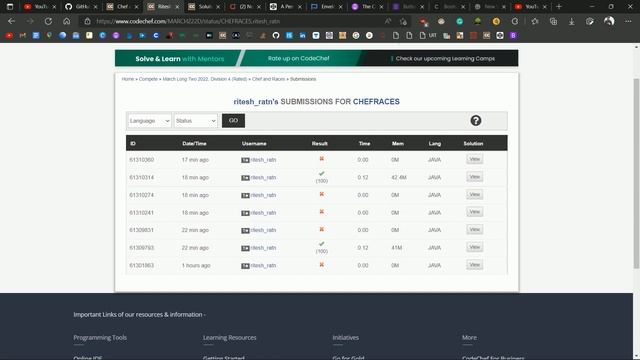Viewport: 640px width, 360px height.
Task: Click the Gmail bookmark icon in favorites bar
Action: (x=22, y=36)
